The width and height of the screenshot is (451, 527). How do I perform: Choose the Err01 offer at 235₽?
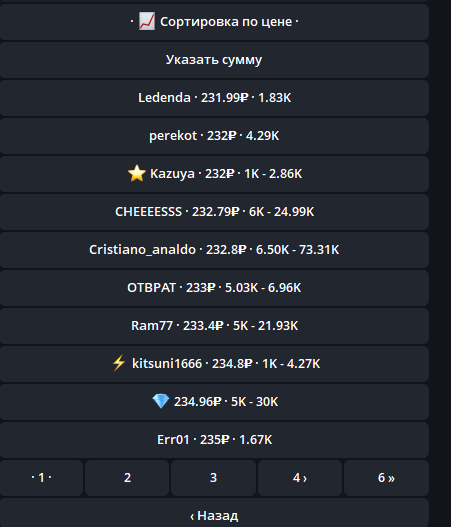click(214, 440)
